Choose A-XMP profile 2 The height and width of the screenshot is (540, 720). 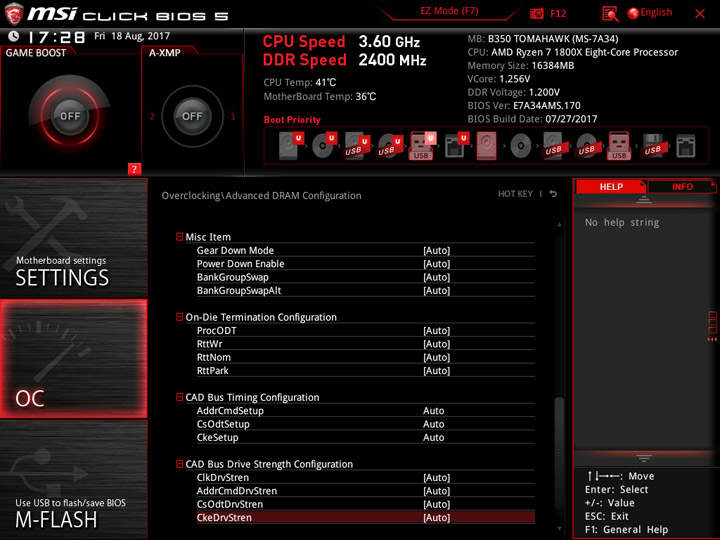pyautogui.click(x=152, y=116)
